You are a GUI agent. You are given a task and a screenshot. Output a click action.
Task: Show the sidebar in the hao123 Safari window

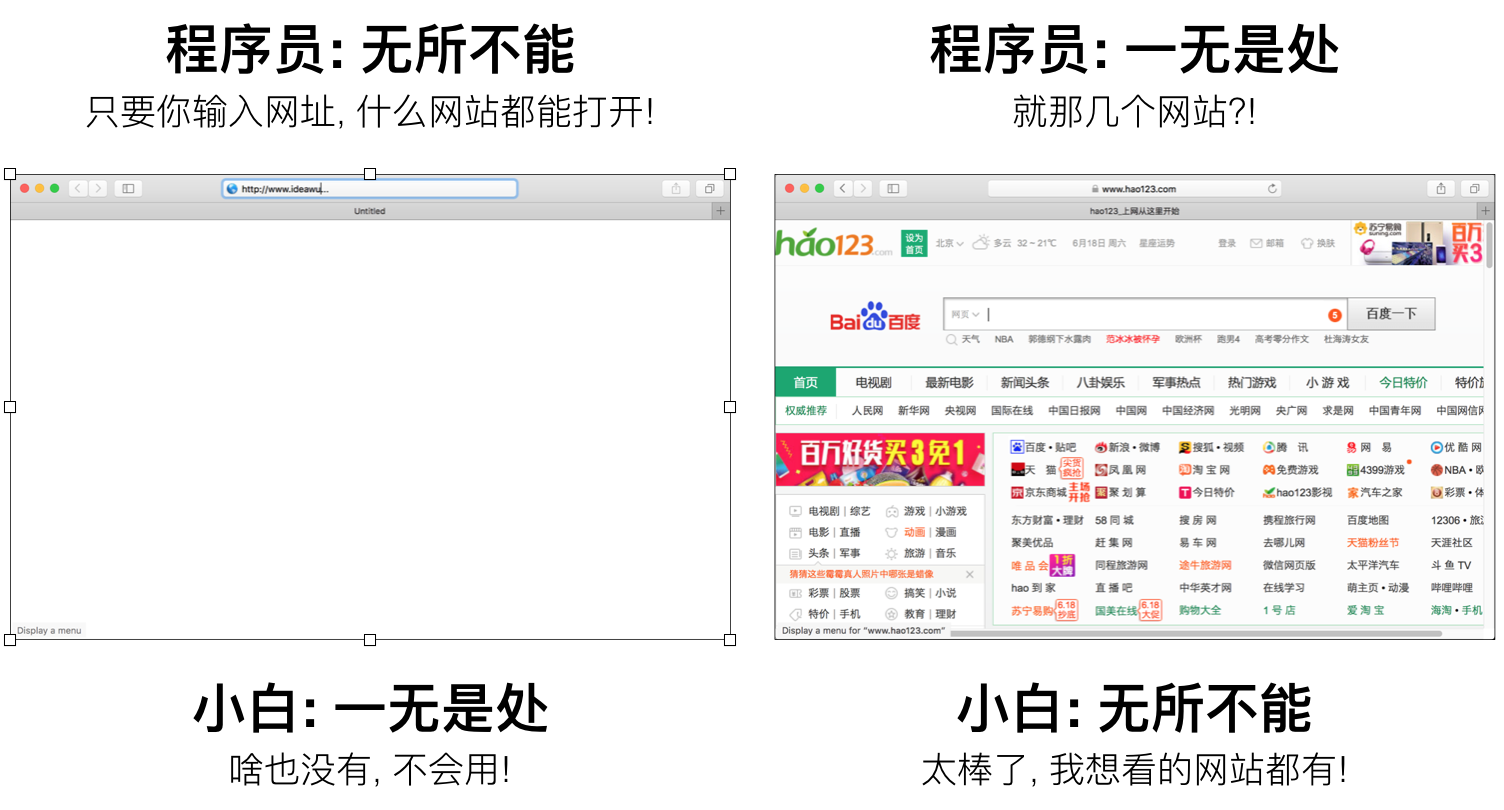point(893,188)
